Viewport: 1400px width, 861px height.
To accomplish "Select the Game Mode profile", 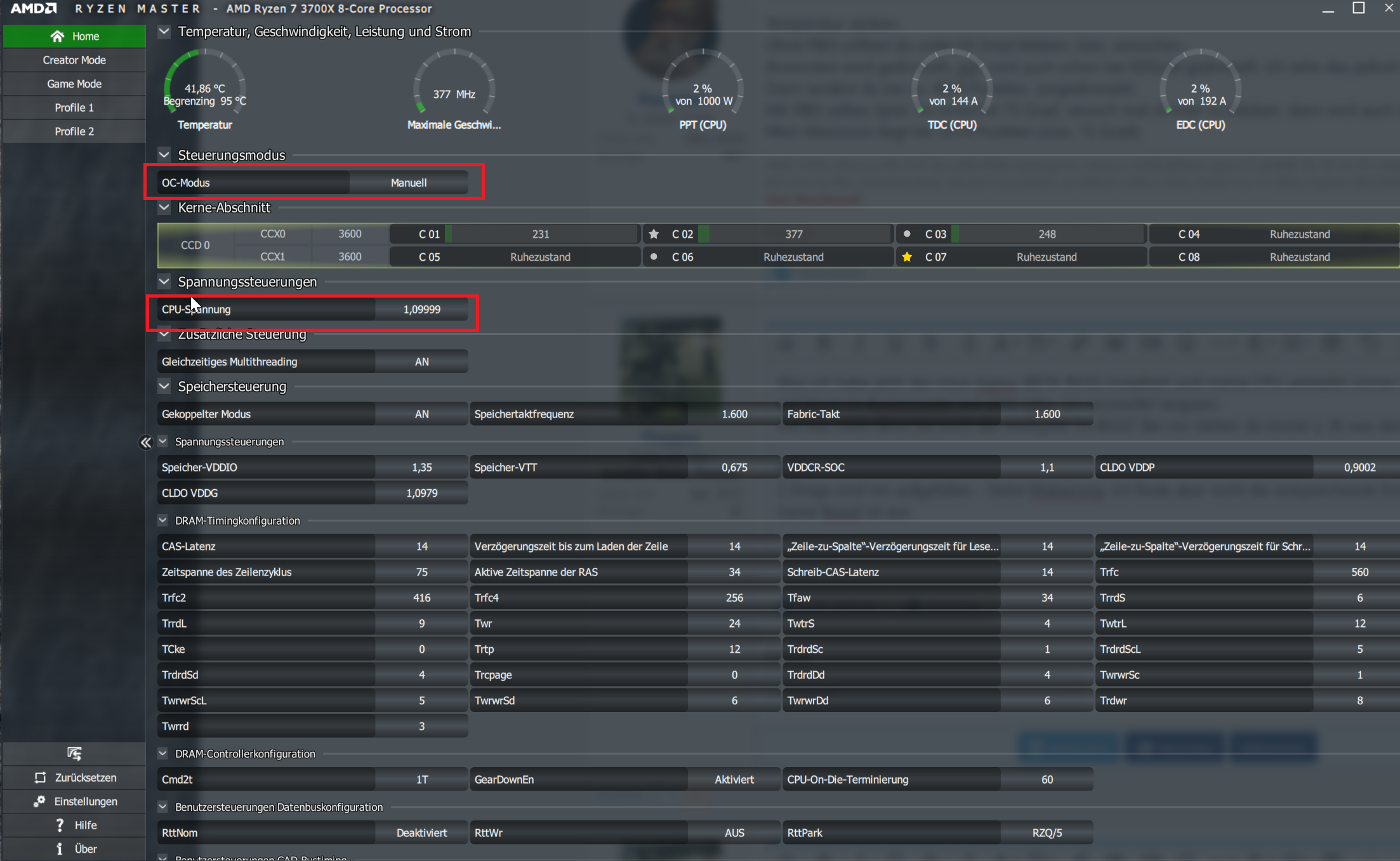I will coord(74,84).
